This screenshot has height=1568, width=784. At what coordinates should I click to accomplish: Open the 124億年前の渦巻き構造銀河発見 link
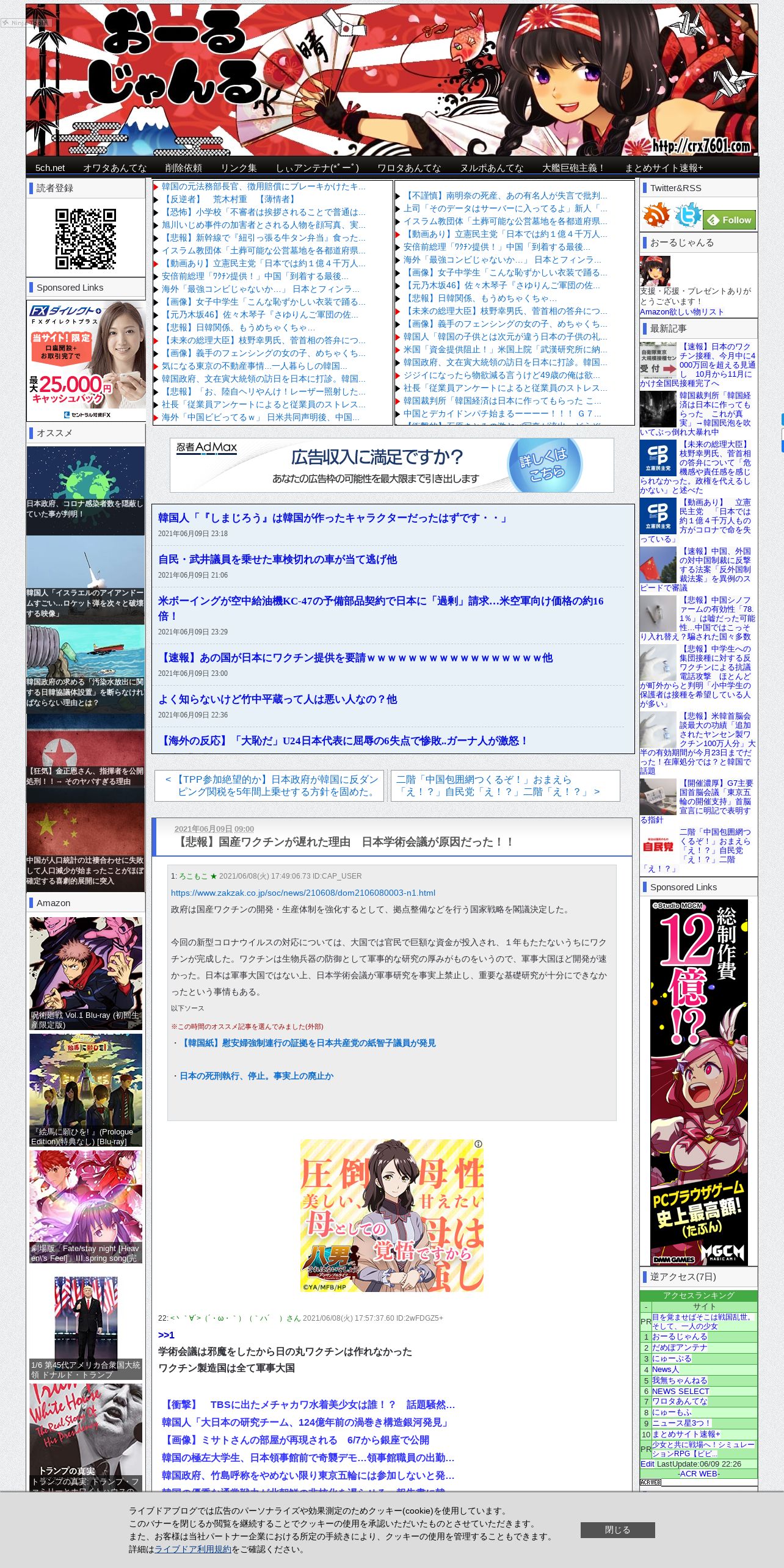(x=306, y=1422)
